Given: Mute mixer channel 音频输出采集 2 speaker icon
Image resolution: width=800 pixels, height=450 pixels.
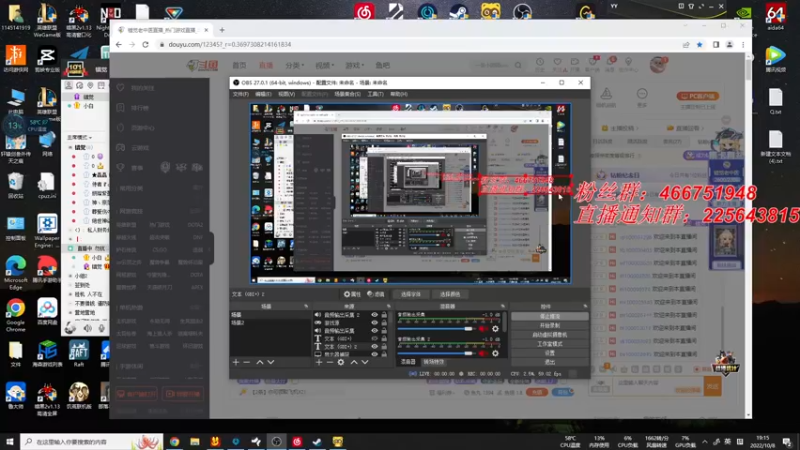Looking at the screenshot, I should tap(483, 353).
